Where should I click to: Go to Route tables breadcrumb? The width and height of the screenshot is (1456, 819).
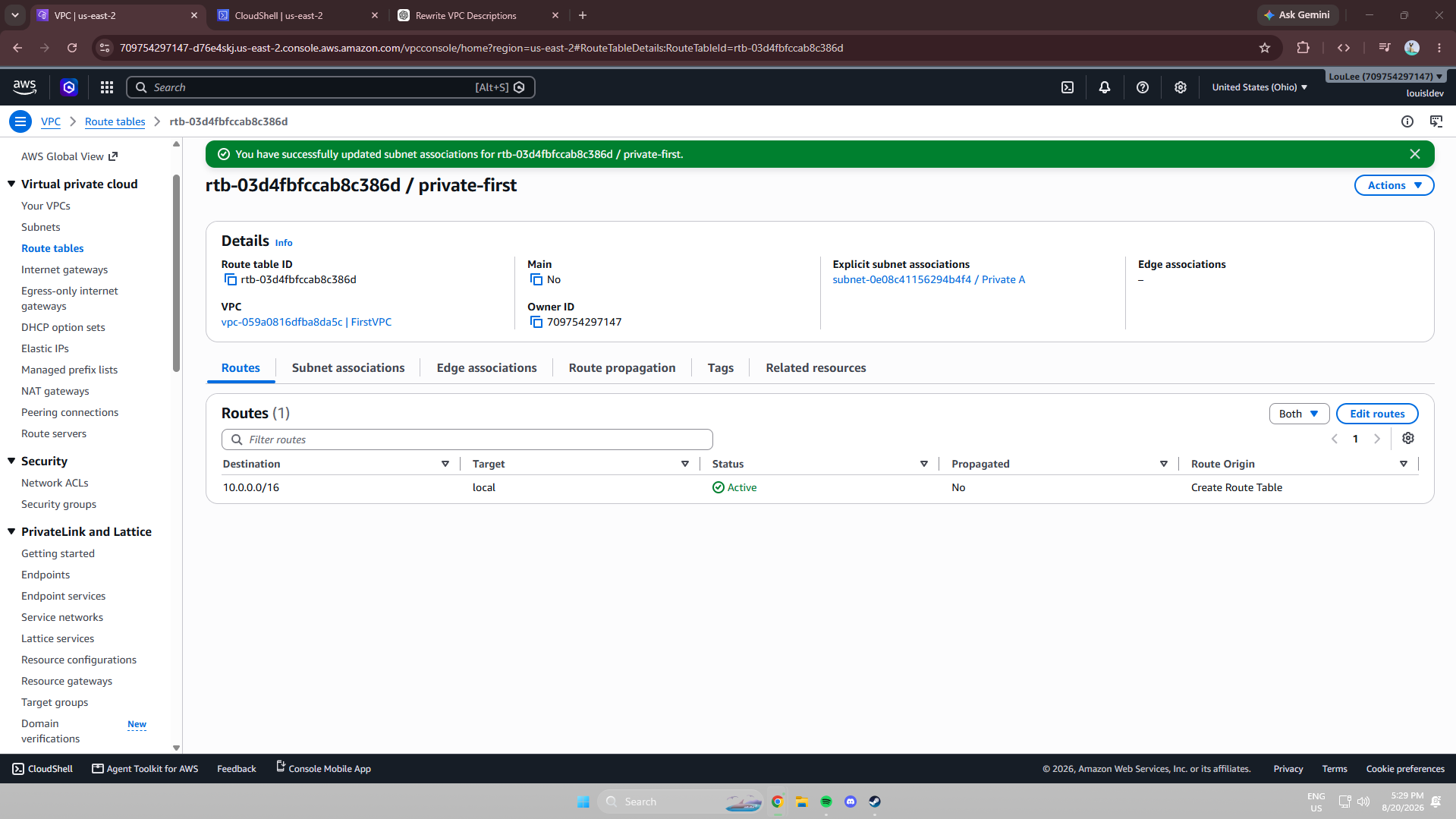point(115,121)
